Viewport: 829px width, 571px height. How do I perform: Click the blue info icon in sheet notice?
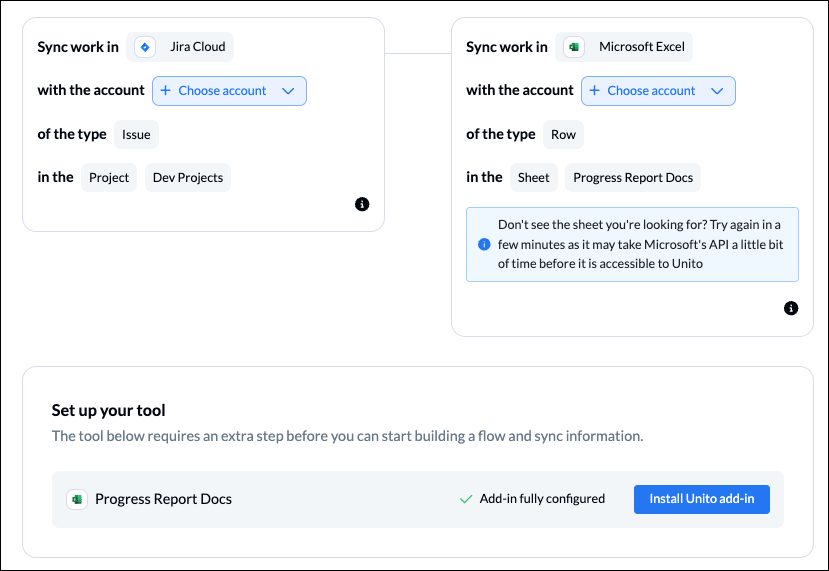point(484,244)
